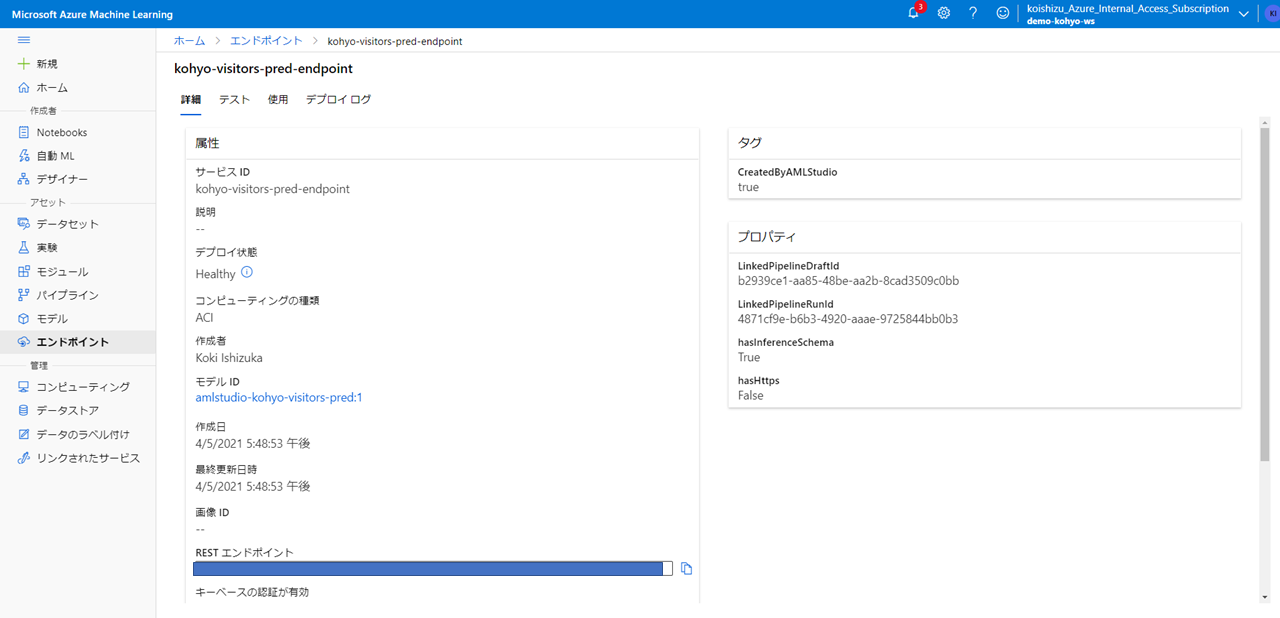This screenshot has height=618, width=1280.
Task: Switch to the テスト tab
Action: pyautogui.click(x=234, y=100)
